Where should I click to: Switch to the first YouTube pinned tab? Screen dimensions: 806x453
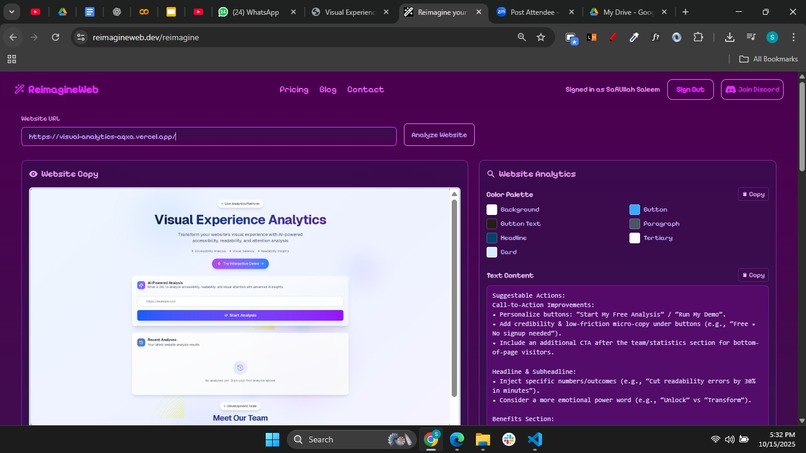click(x=35, y=12)
